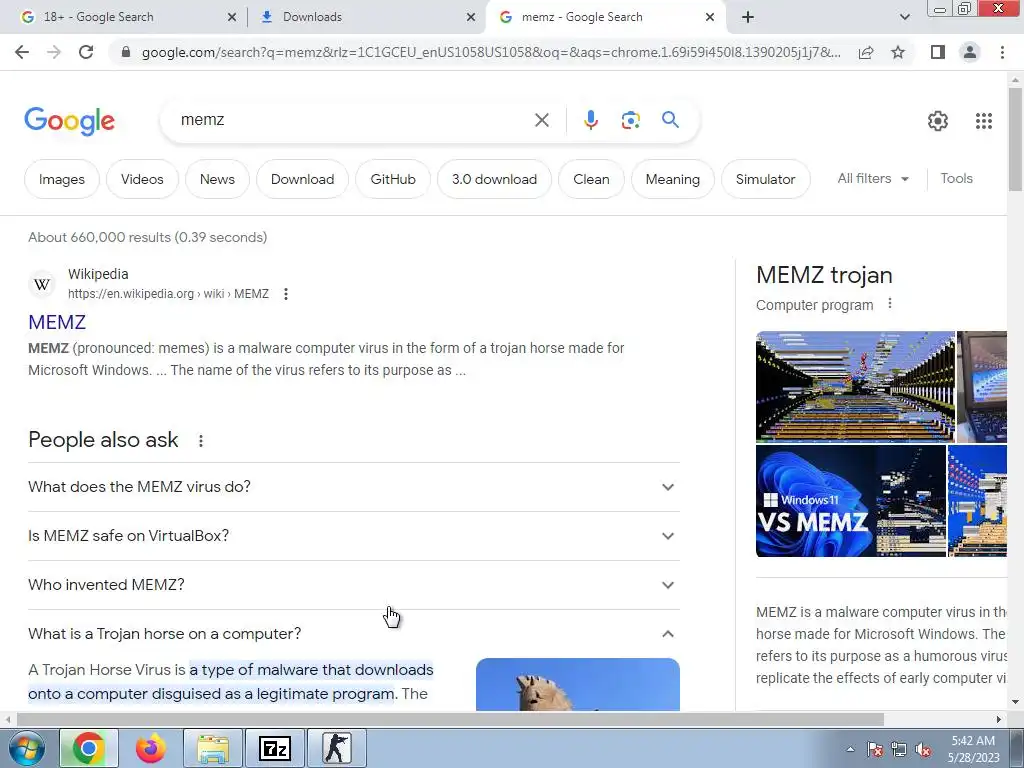This screenshot has width=1024, height=768.
Task: Open the Google apps grid
Action: tap(984, 121)
